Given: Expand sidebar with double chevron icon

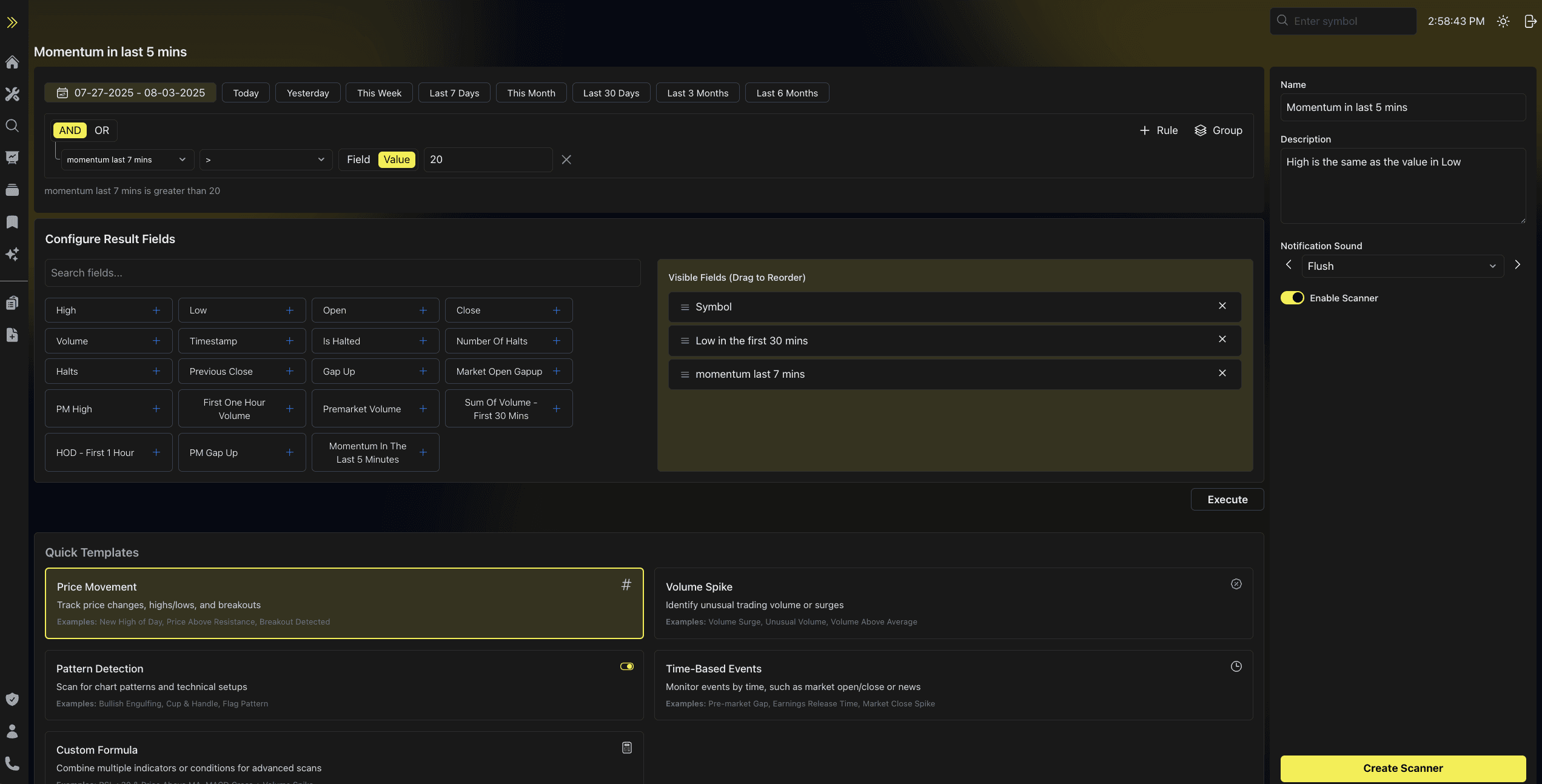Looking at the screenshot, I should 12,22.
